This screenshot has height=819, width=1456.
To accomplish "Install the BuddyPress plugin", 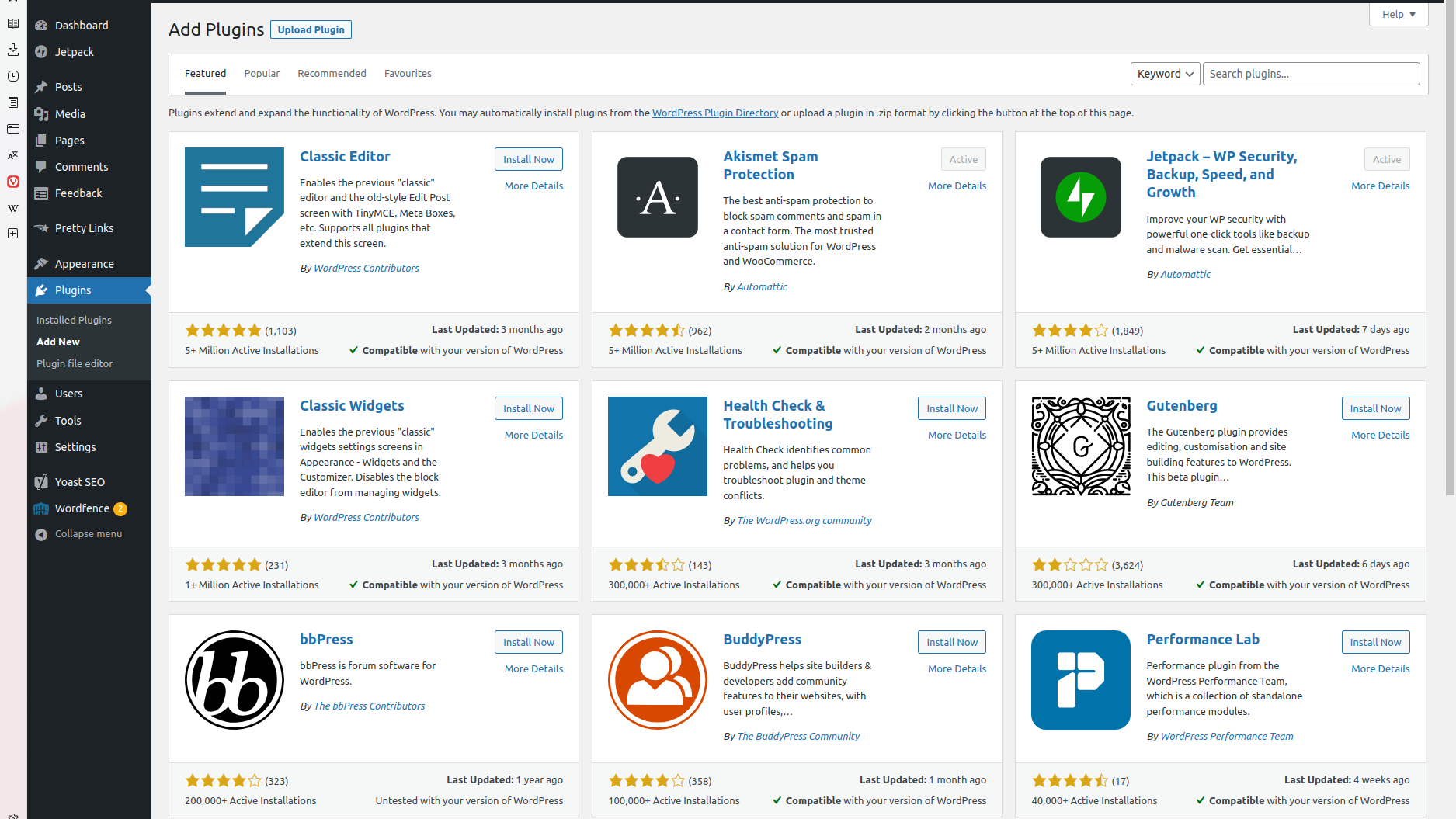I will tap(952, 642).
